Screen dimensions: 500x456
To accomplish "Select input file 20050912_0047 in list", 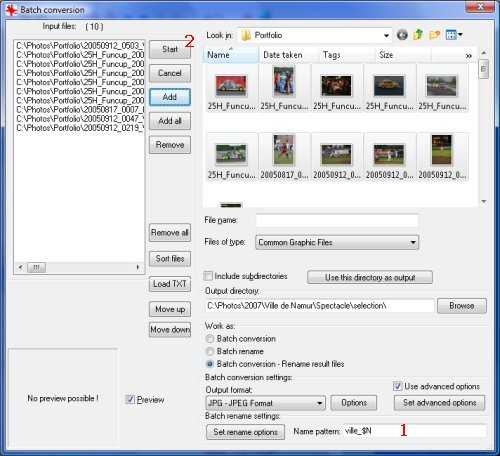I will [80, 119].
